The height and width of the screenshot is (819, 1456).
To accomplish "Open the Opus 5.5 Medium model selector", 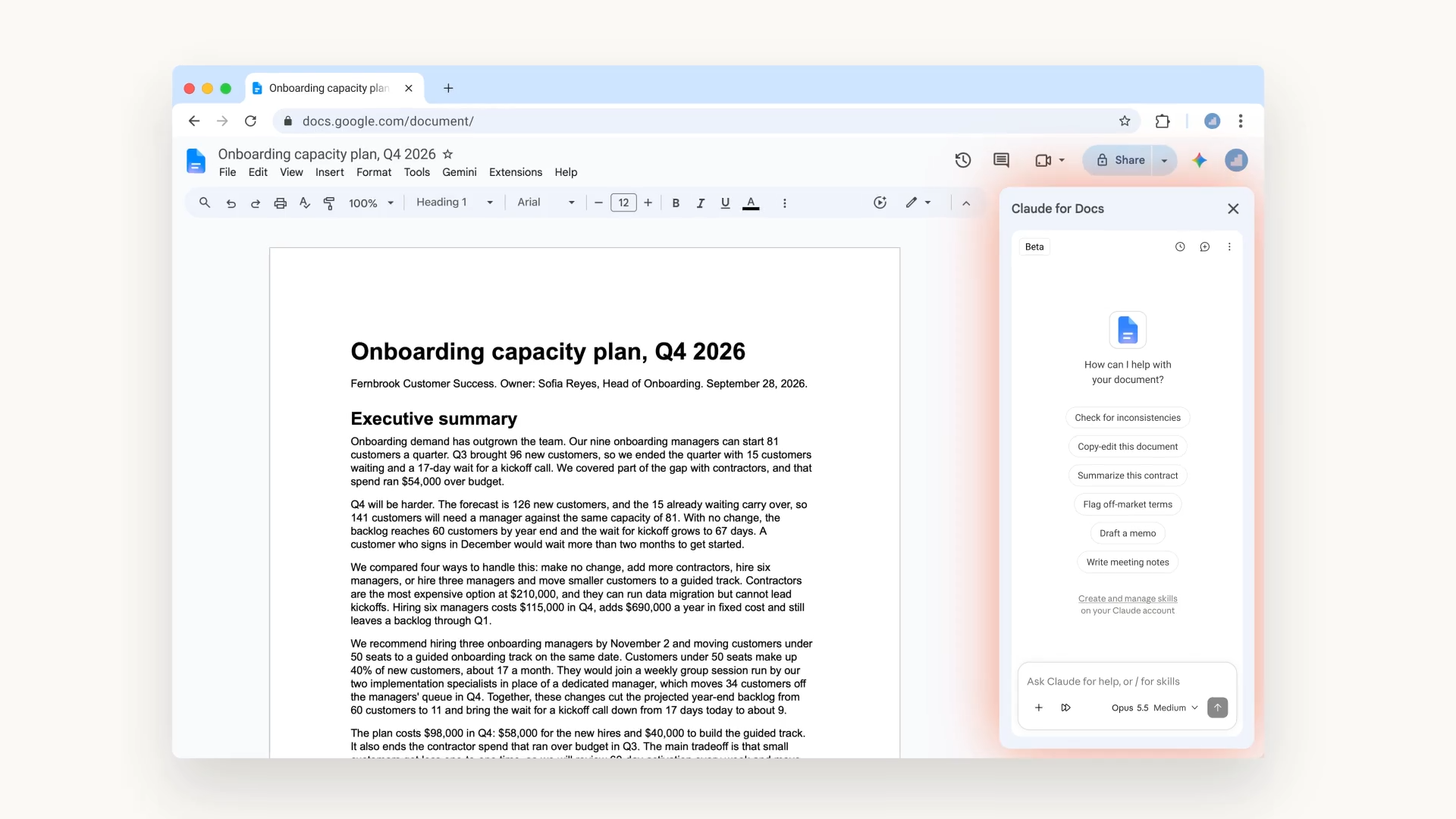I will [1154, 708].
